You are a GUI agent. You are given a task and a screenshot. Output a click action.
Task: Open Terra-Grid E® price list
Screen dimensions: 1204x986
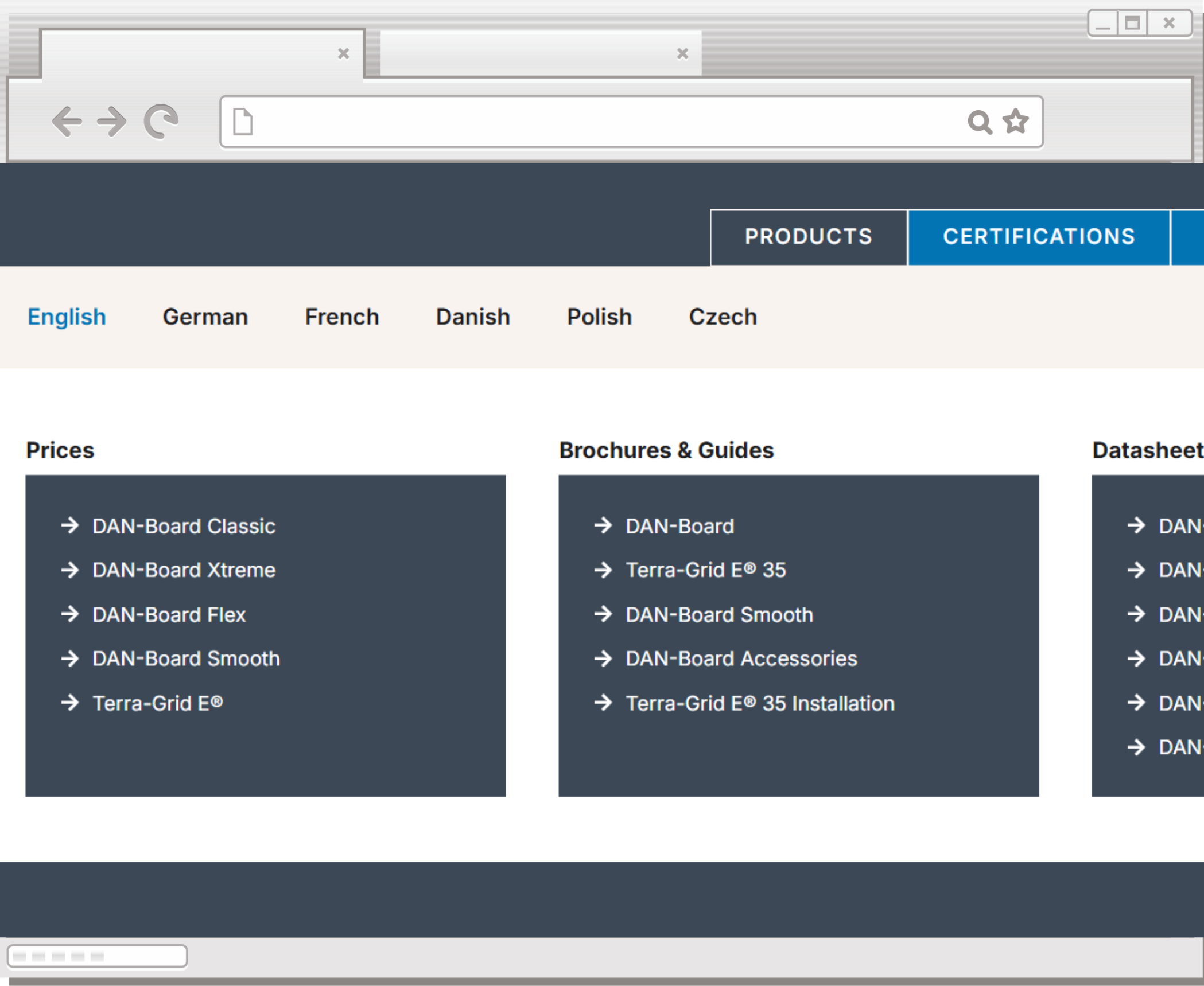[x=157, y=703]
